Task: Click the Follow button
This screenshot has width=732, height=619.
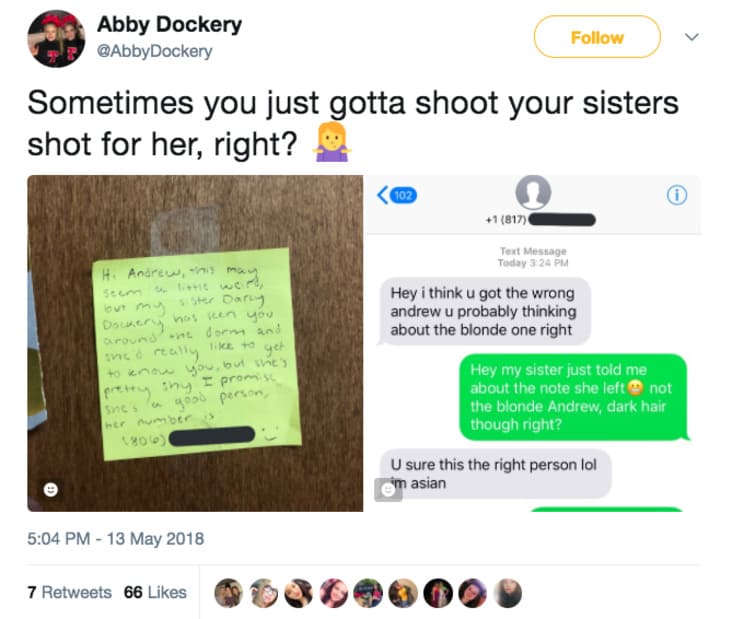Action: pyautogui.click(x=597, y=37)
